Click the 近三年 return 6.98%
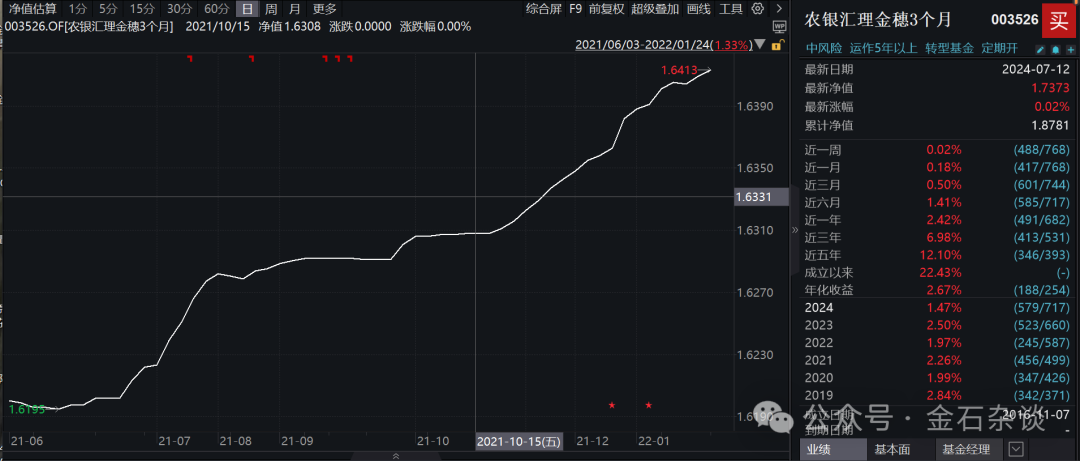This screenshot has width=1080, height=461. click(x=944, y=237)
